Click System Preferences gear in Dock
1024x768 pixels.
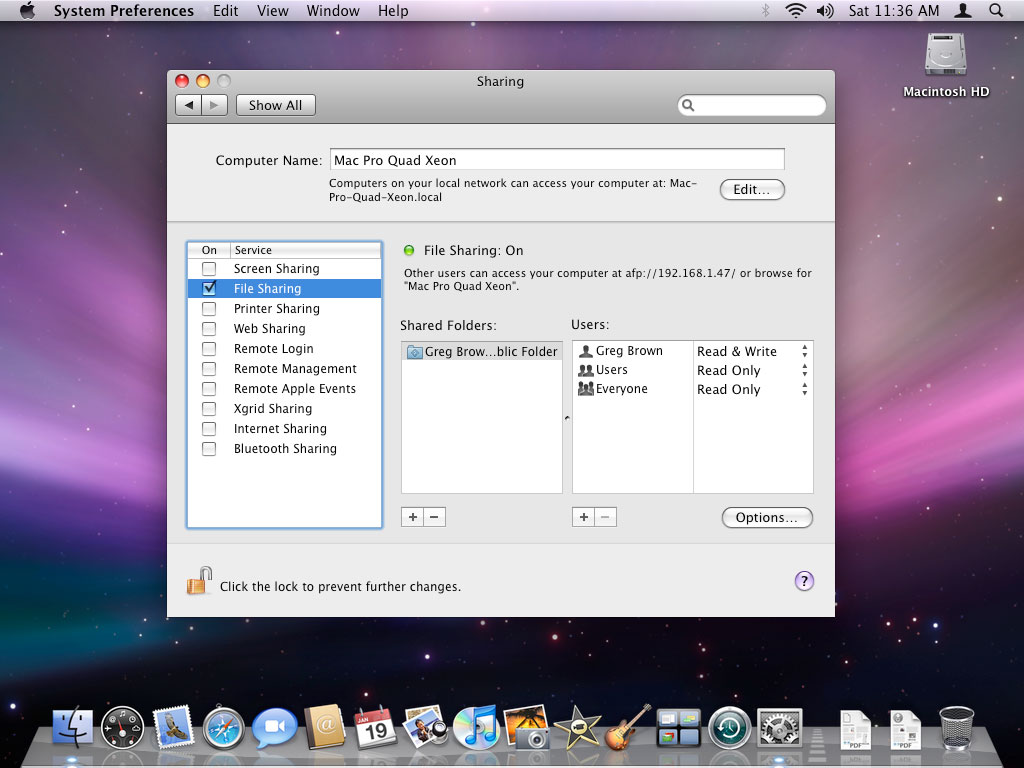pos(779,728)
